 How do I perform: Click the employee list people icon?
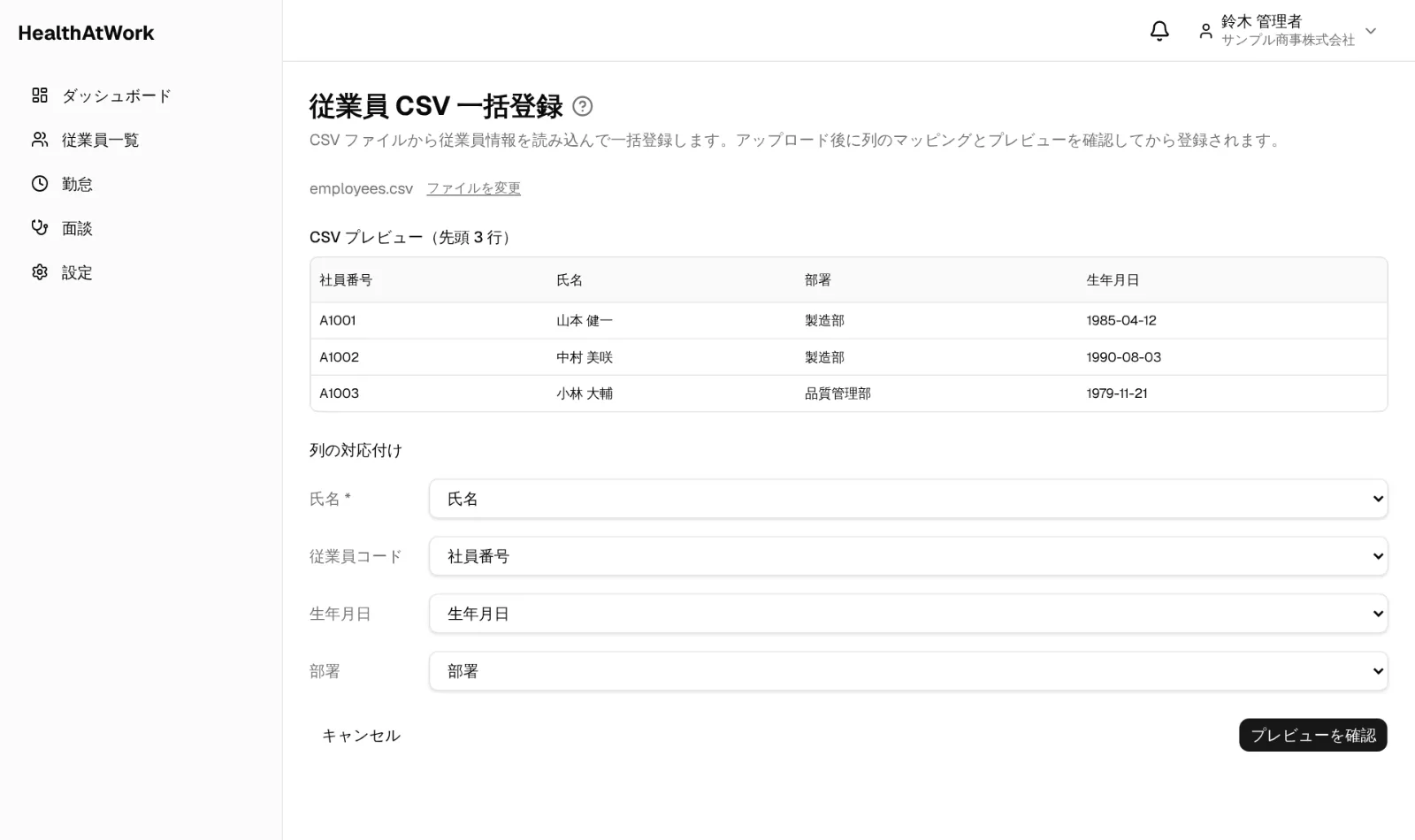[x=40, y=140]
